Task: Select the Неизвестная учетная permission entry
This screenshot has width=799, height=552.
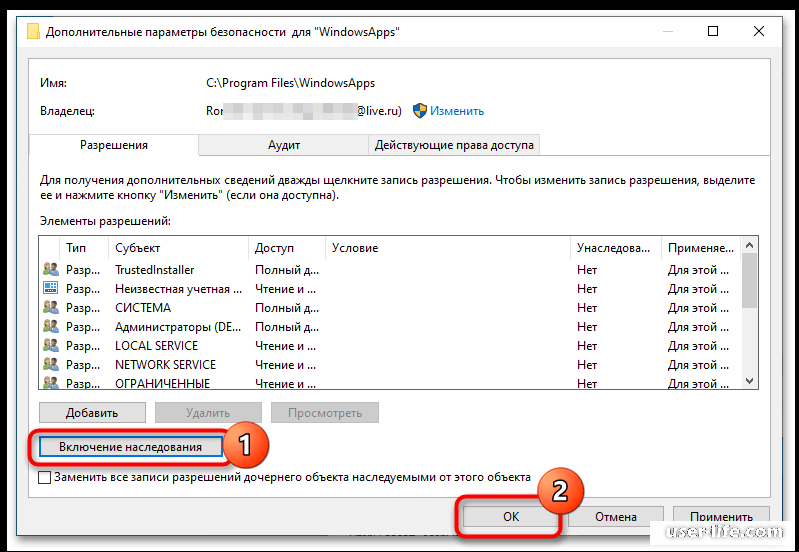Action: click(390, 288)
